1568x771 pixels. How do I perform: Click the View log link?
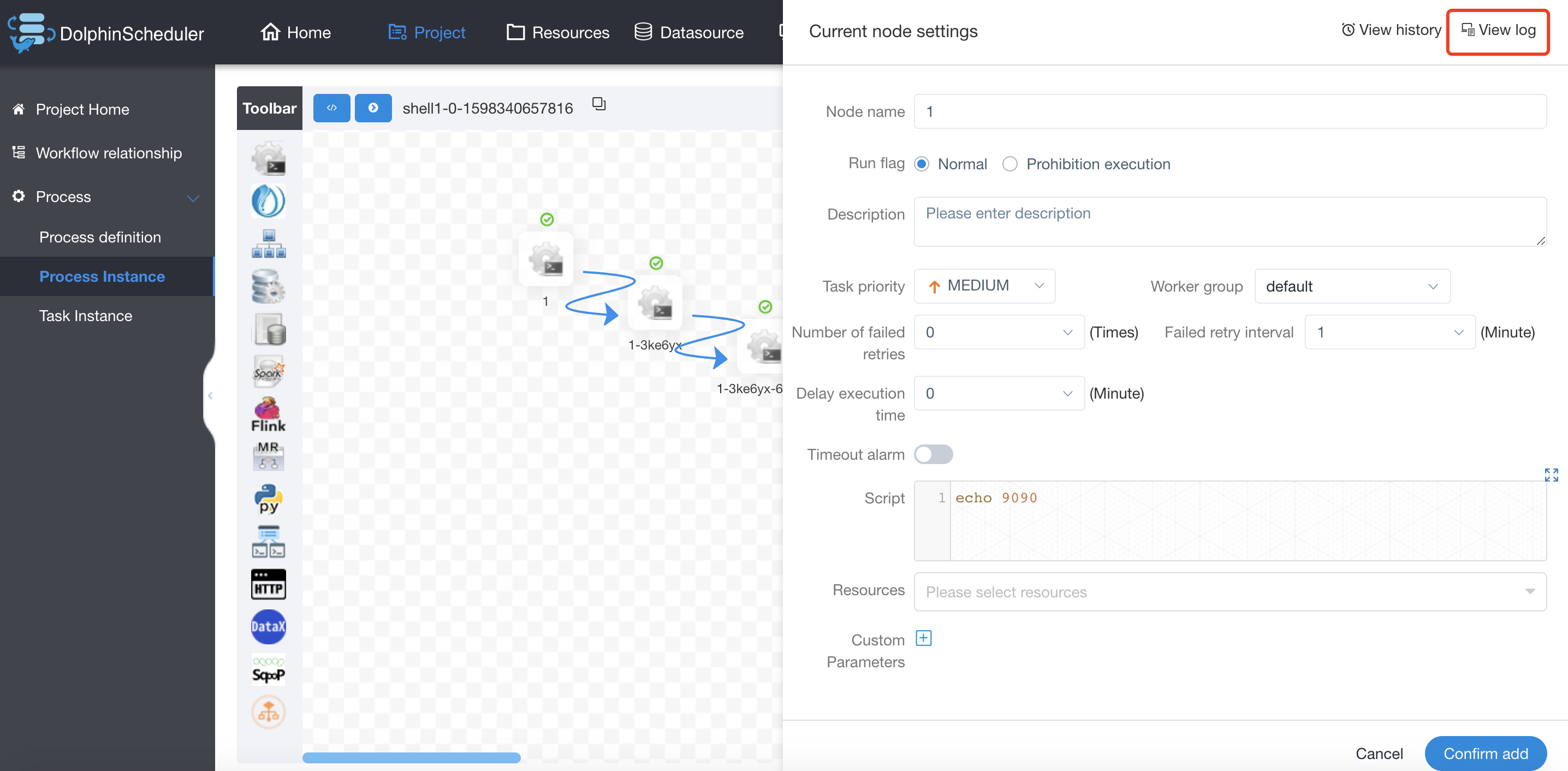click(1498, 31)
